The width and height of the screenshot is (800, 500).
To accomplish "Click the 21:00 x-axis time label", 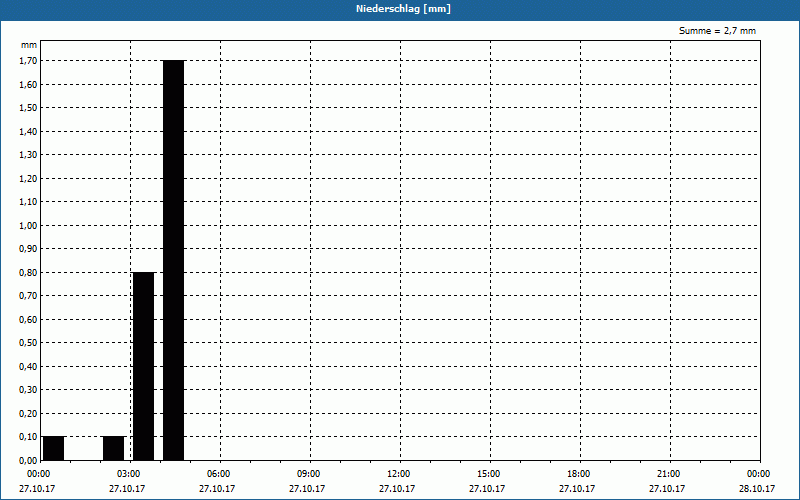I will pyautogui.click(x=670, y=474).
